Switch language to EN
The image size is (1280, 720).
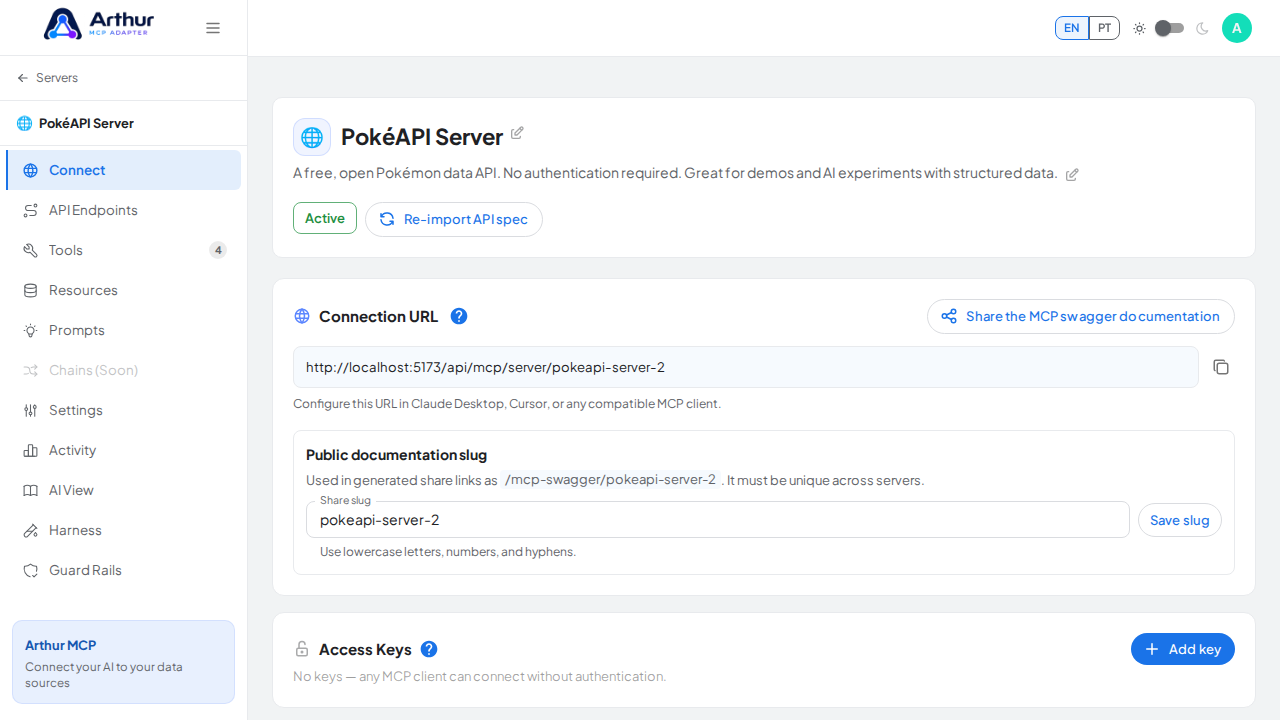[1071, 28]
